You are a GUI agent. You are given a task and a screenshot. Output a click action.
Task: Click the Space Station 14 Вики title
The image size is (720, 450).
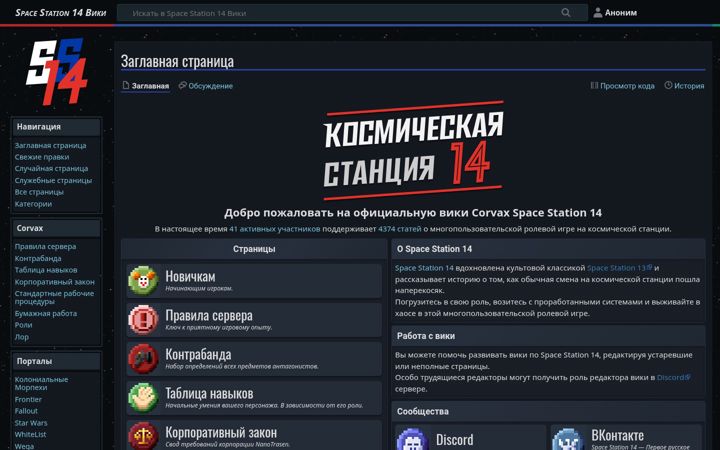click(61, 13)
